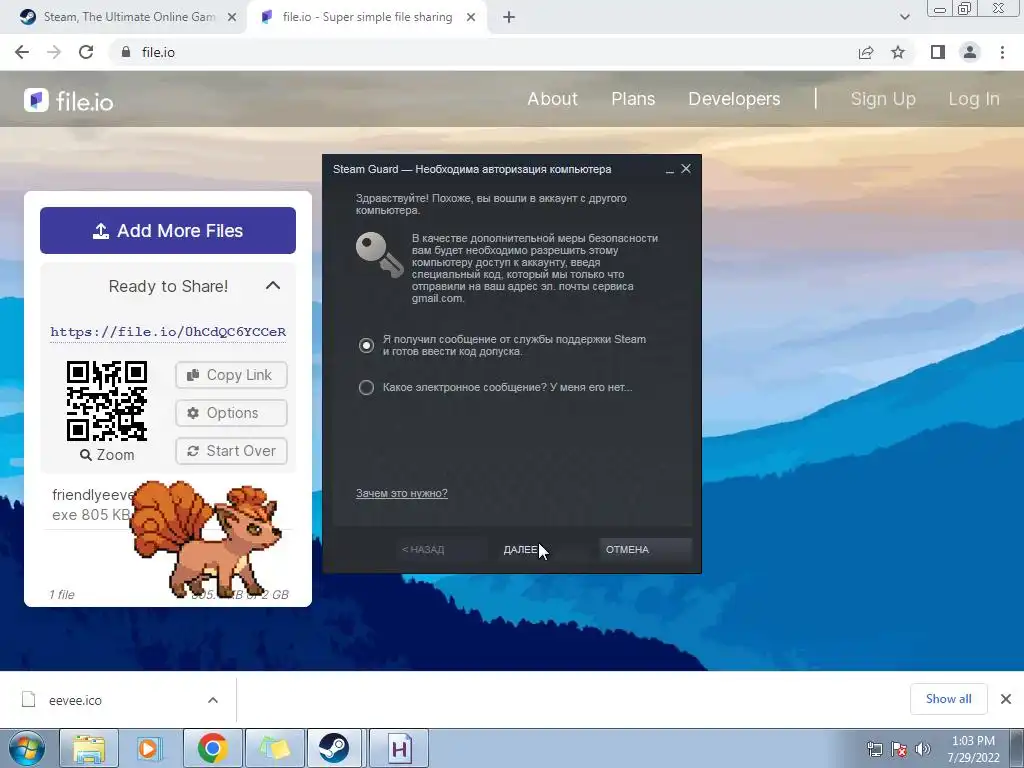Click the file.io logo

coord(69,101)
